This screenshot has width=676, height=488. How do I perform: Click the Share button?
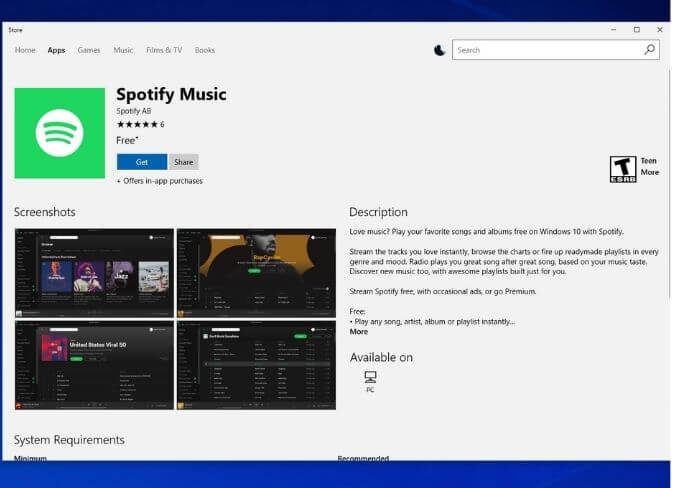coord(183,162)
